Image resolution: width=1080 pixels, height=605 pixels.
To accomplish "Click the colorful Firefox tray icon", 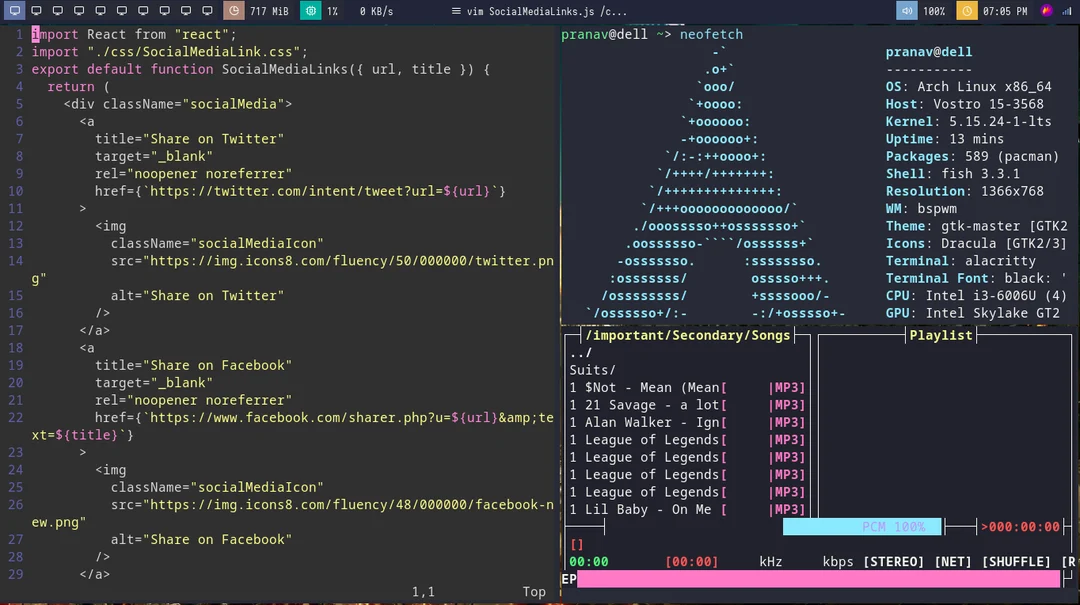I will [1047, 11].
